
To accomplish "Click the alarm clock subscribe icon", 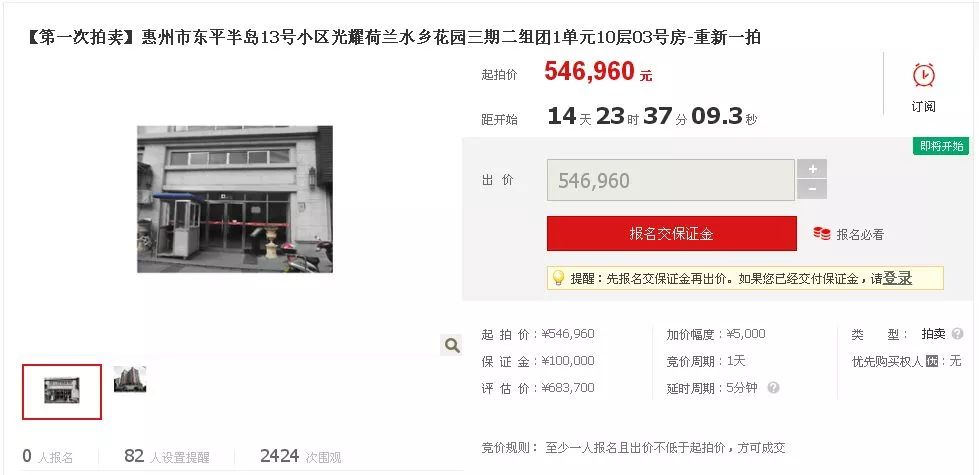I will (x=923, y=75).
